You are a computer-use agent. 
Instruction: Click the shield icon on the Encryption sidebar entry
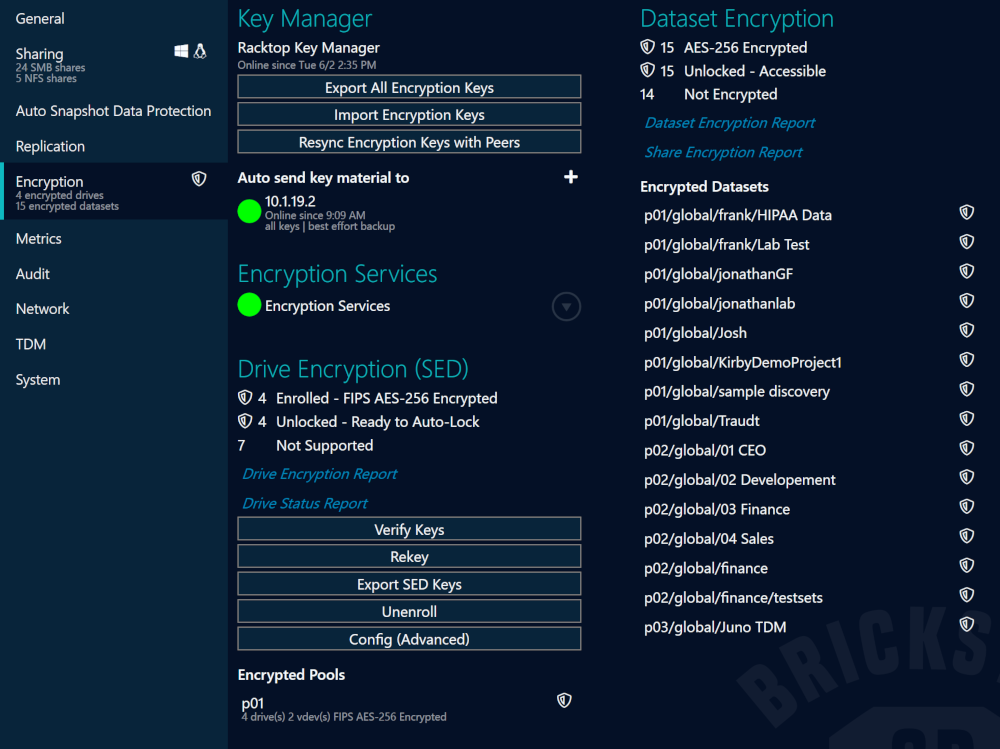tap(199, 177)
